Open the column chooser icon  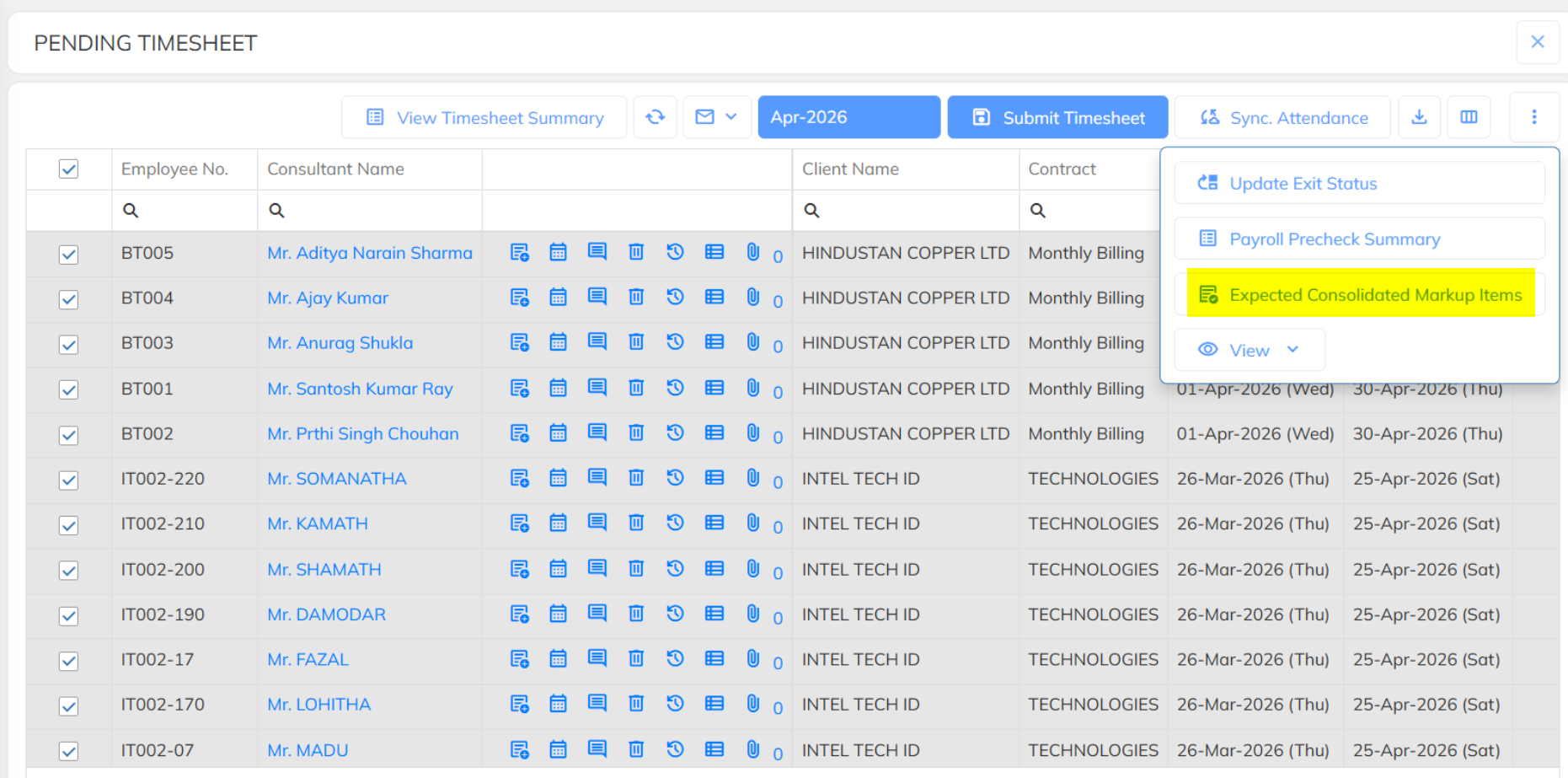coord(1469,117)
